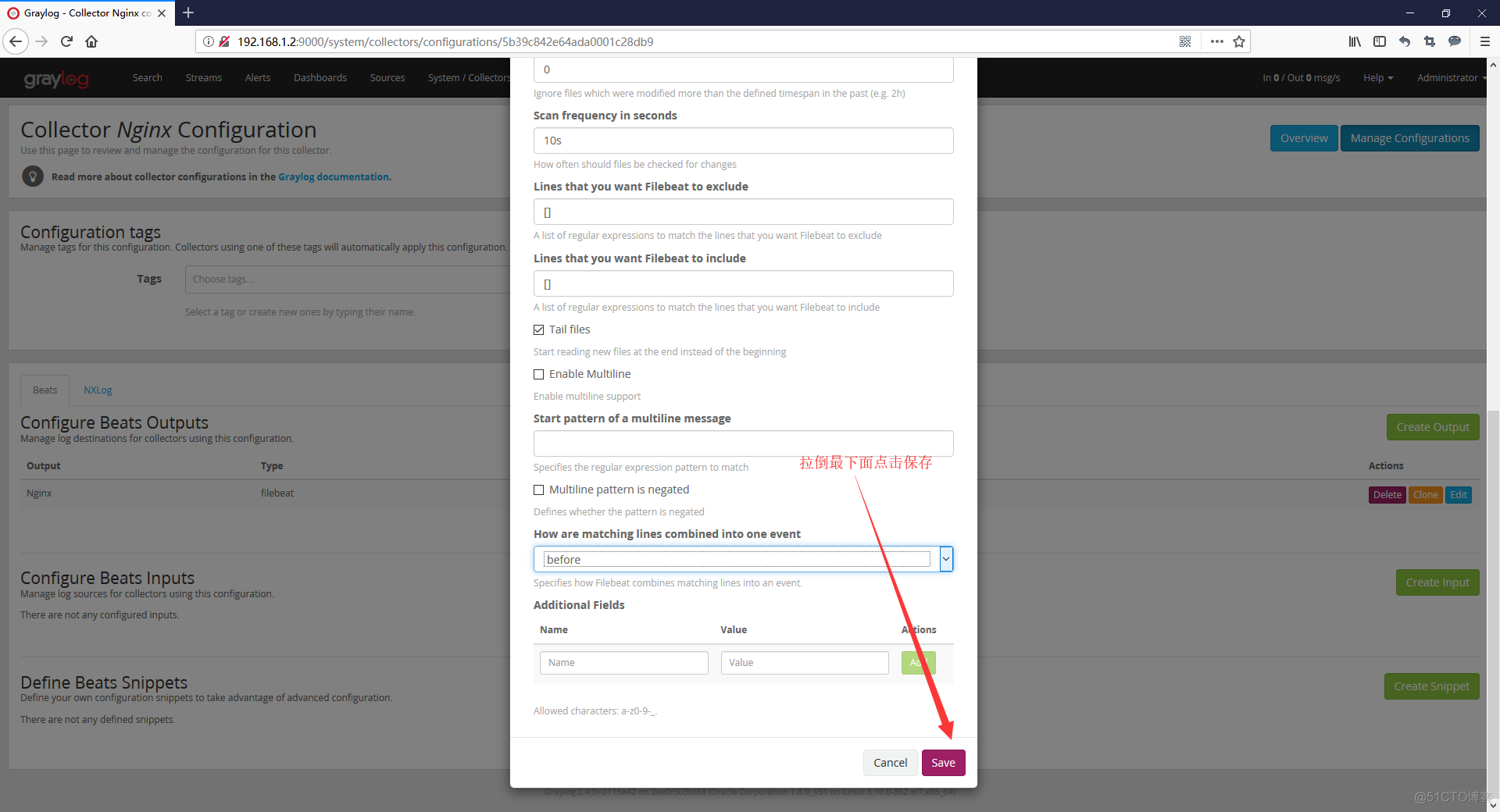Click the screenshot crop toolbar icon
The height and width of the screenshot is (812, 1500).
[1430, 41]
